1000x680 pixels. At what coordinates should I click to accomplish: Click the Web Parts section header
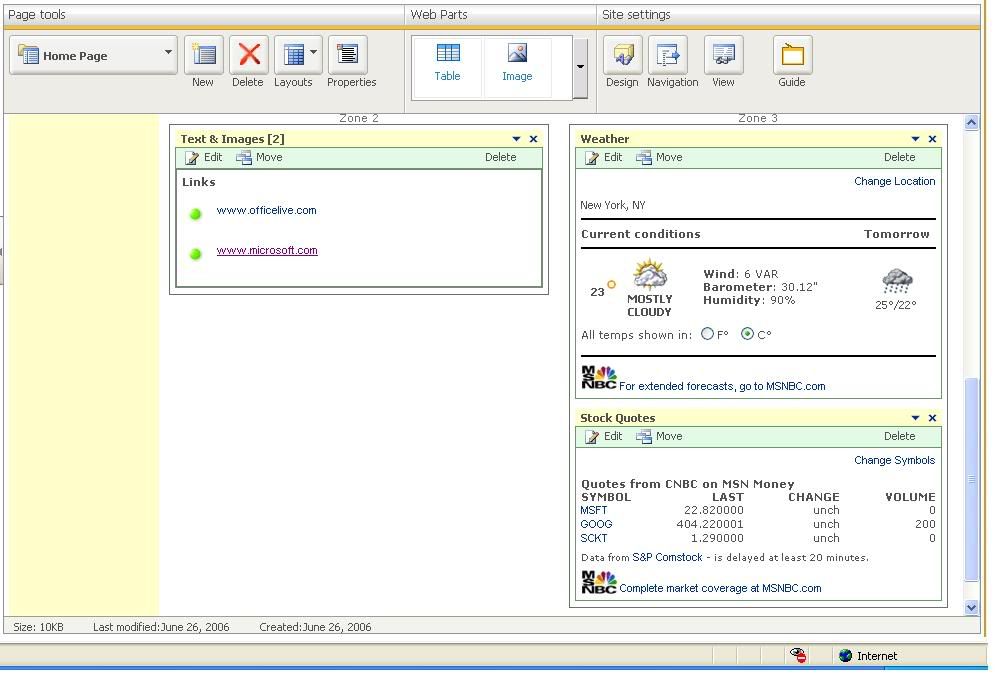[439, 15]
